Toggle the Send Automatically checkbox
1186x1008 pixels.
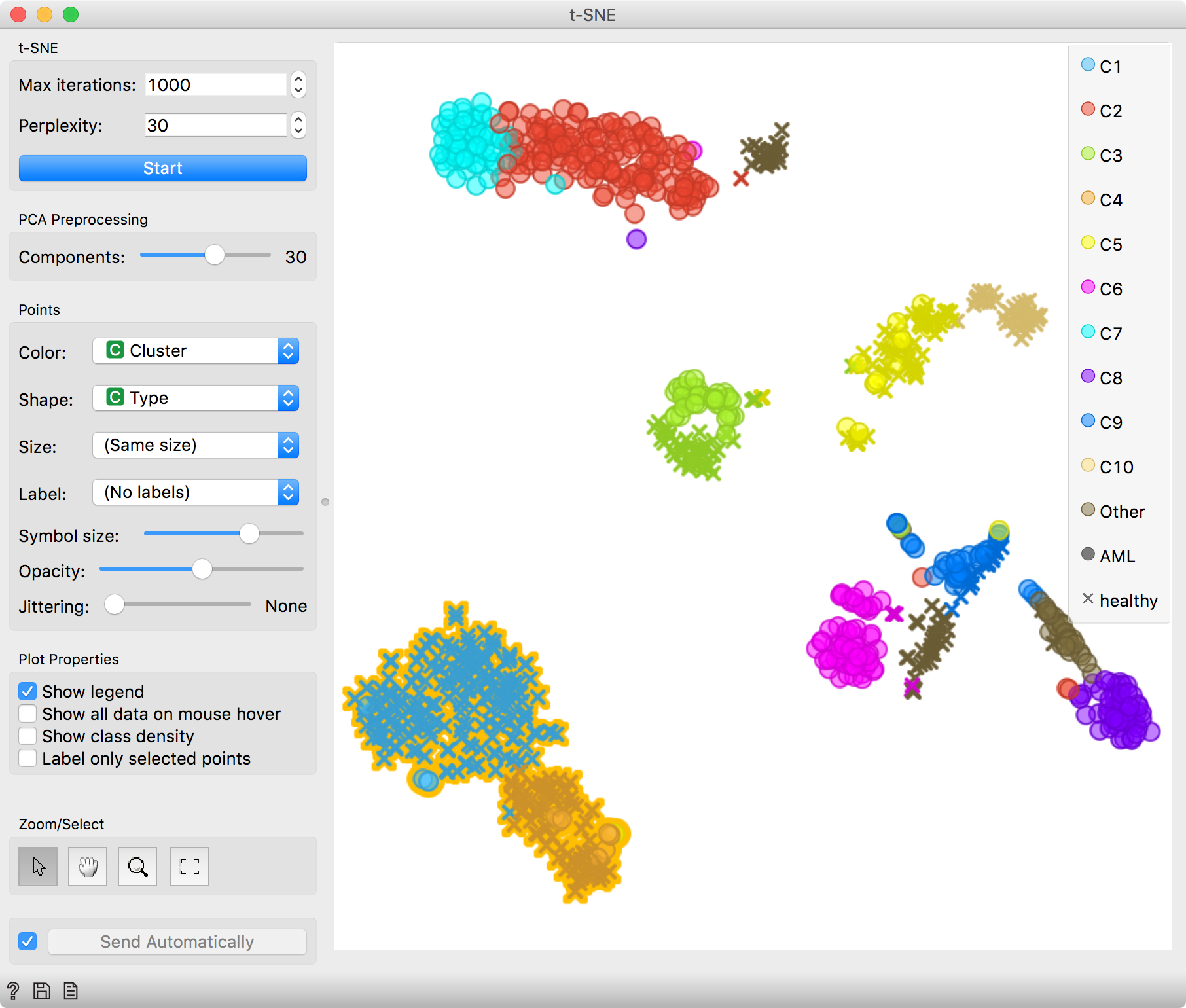coord(27,941)
